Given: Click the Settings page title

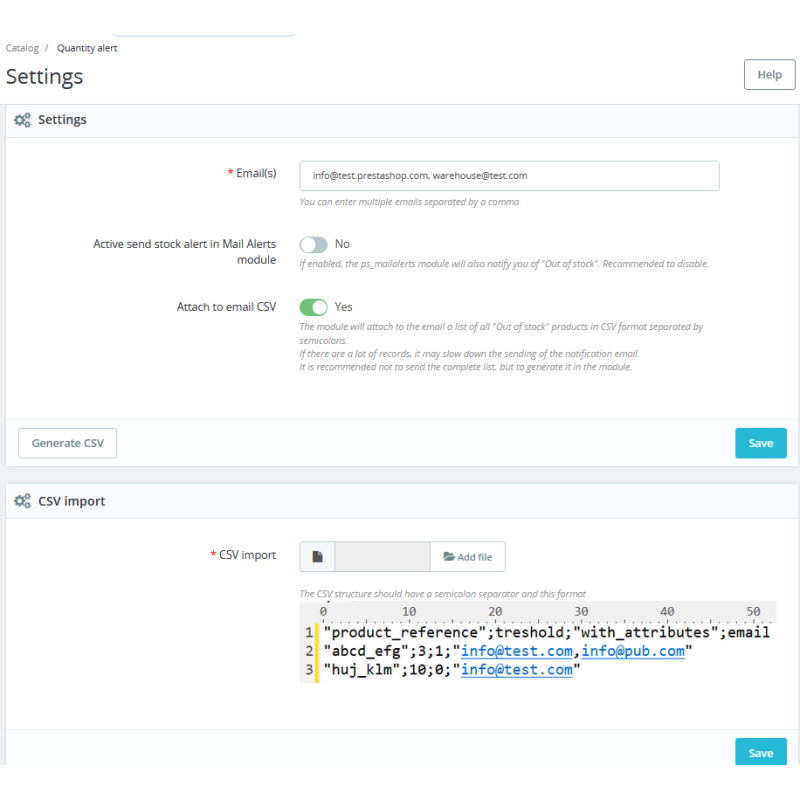Looking at the screenshot, I should tap(44, 77).
